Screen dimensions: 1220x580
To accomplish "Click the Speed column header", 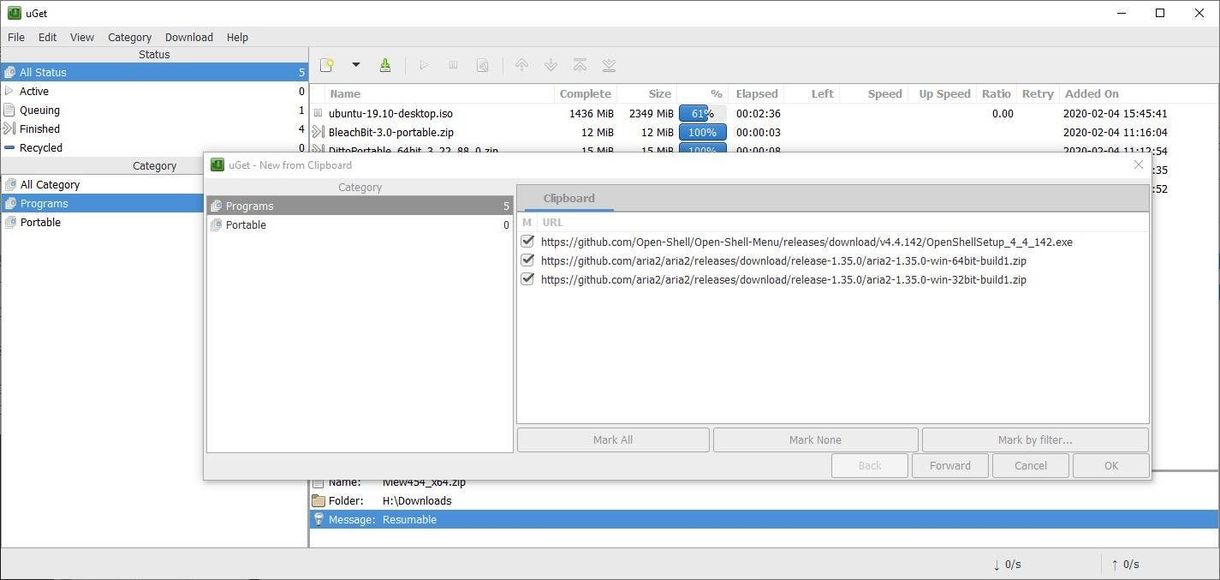I will tap(885, 94).
